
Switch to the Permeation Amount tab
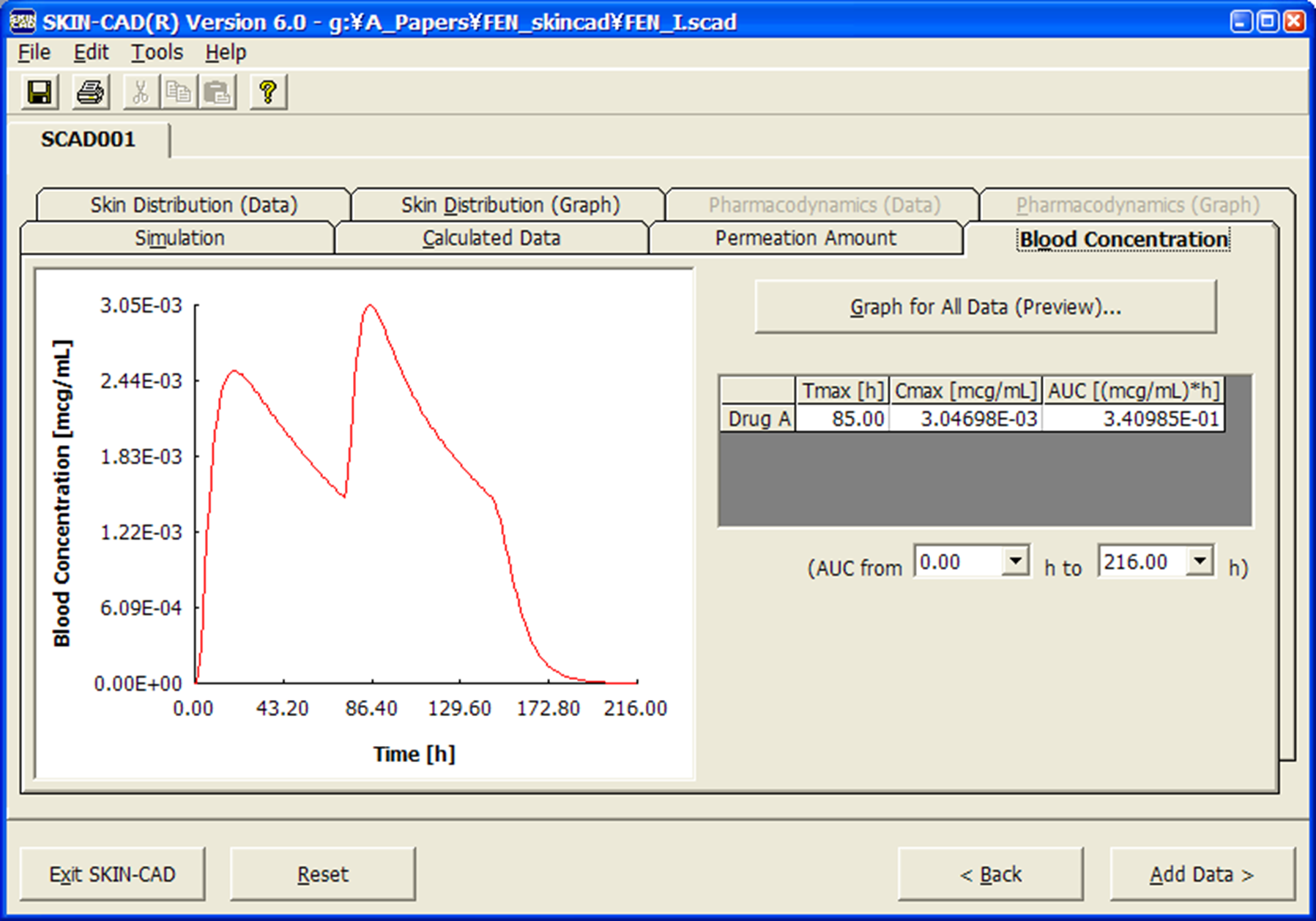click(805, 239)
